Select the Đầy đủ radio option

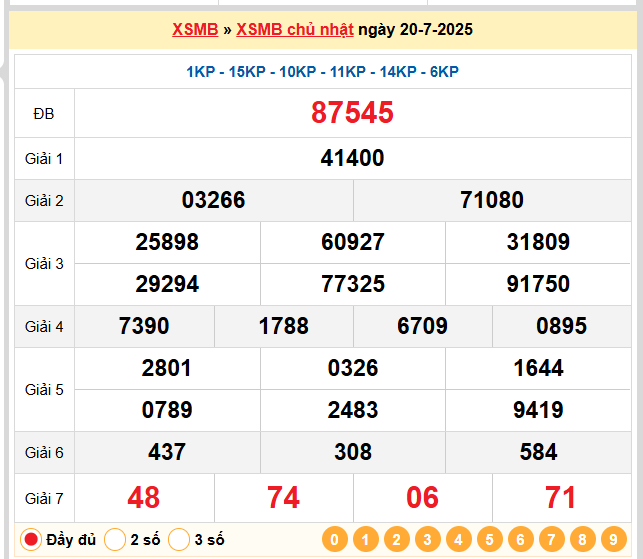(31, 539)
